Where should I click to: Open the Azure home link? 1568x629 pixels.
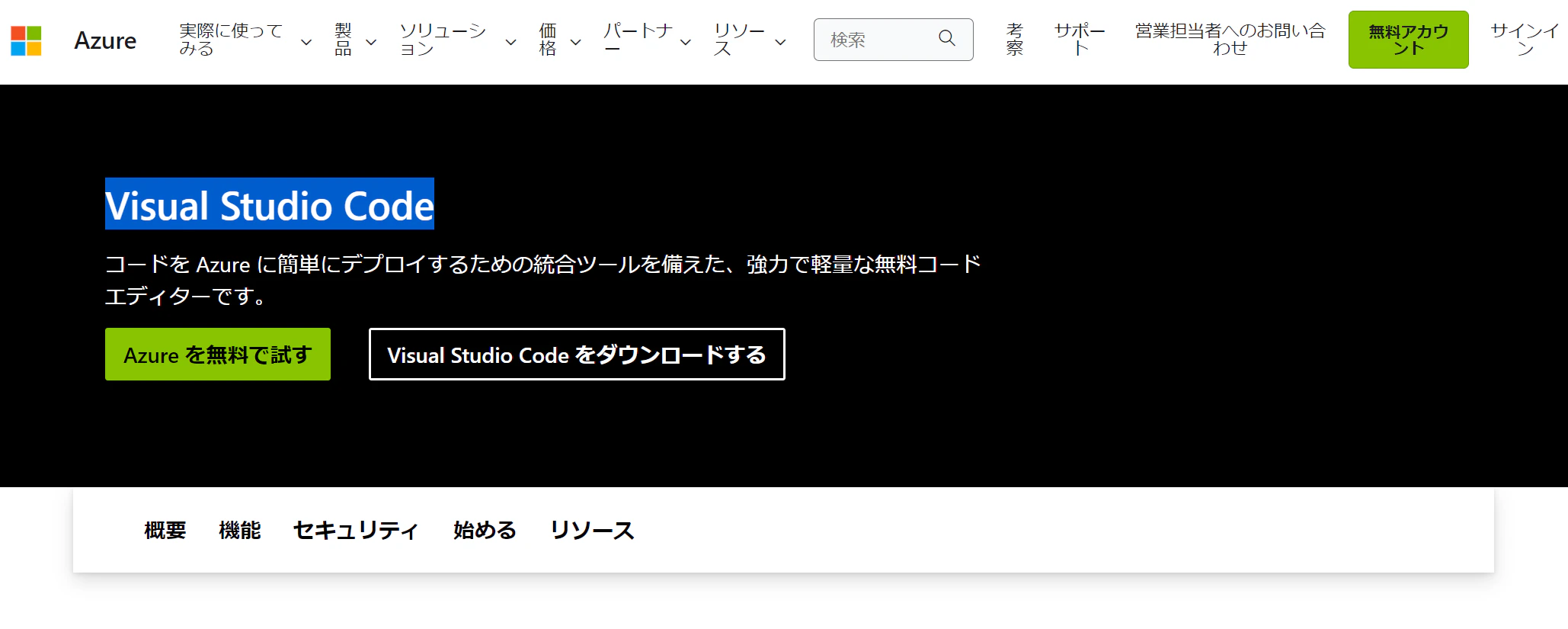105,40
